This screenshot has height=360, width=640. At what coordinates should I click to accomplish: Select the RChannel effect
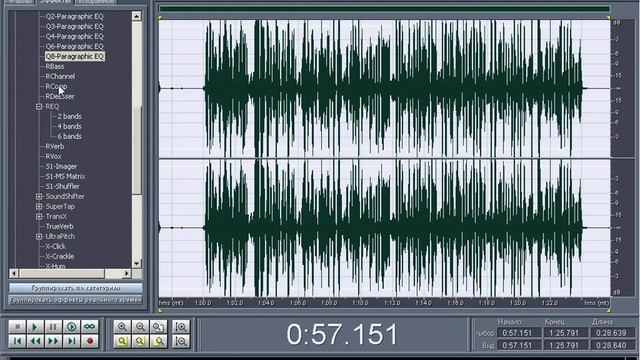tap(60, 76)
